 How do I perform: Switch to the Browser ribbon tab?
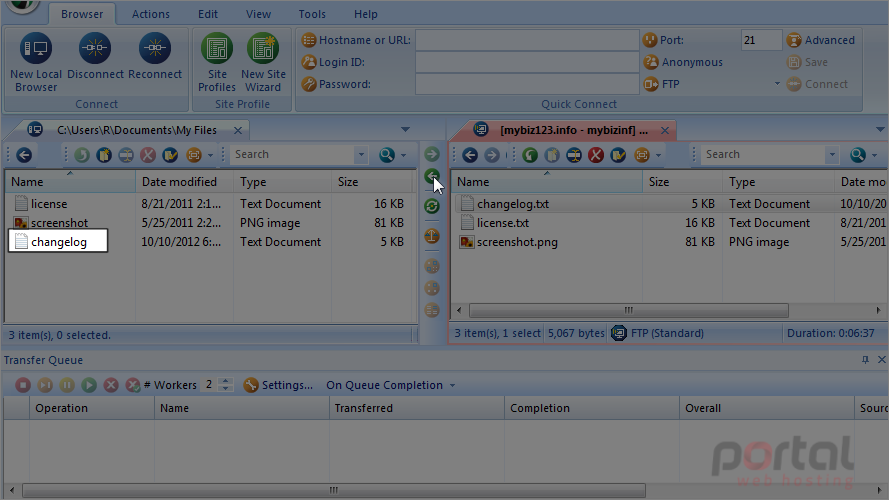(82, 14)
